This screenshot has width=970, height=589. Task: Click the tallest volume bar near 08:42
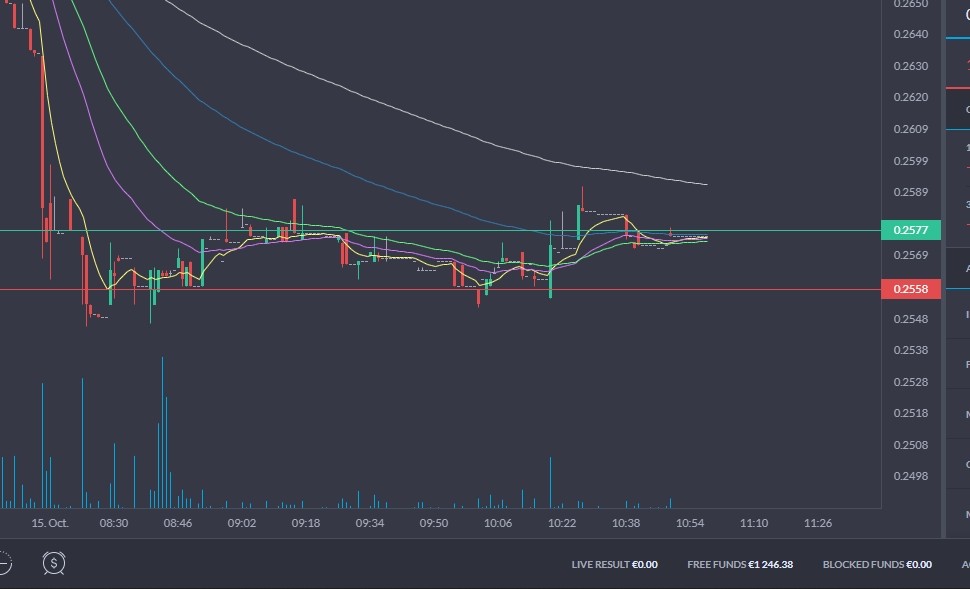(x=162, y=432)
